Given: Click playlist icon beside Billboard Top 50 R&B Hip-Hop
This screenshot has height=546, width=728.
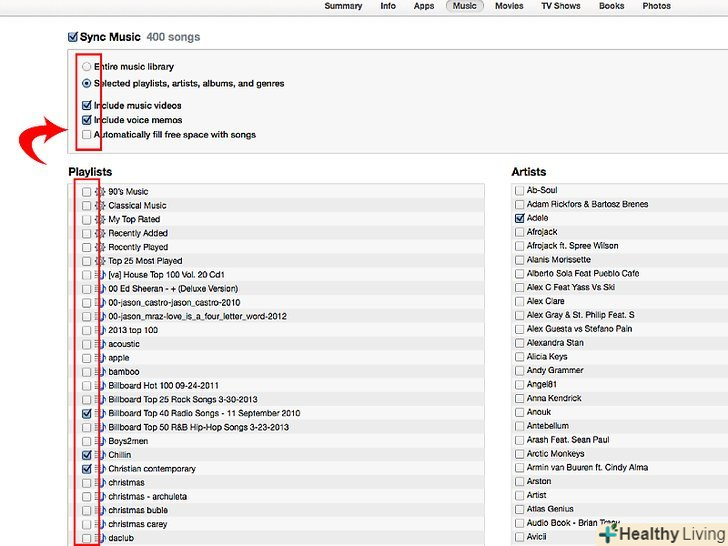Looking at the screenshot, I should pyautogui.click(x=100, y=427).
